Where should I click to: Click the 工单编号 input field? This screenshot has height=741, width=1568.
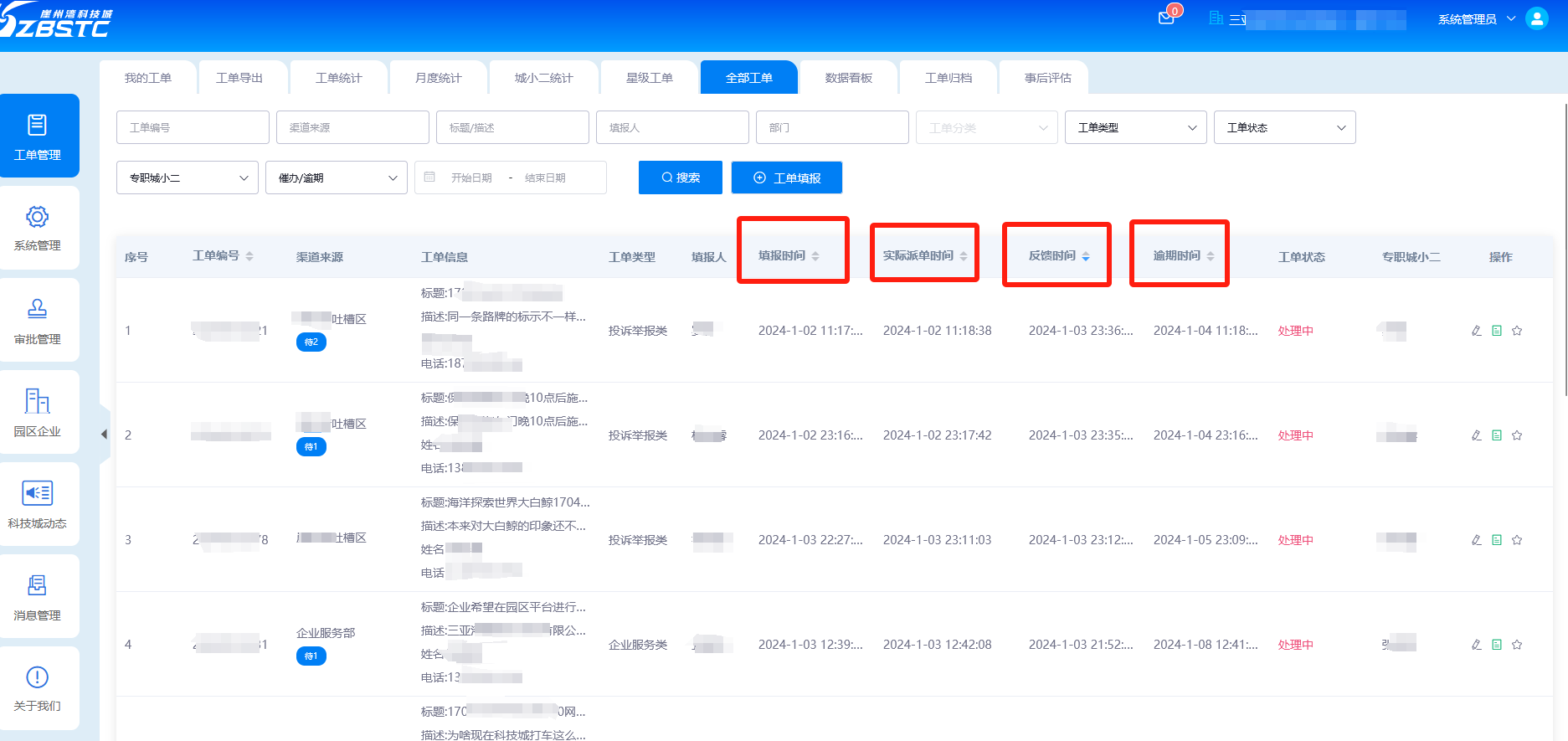[193, 127]
